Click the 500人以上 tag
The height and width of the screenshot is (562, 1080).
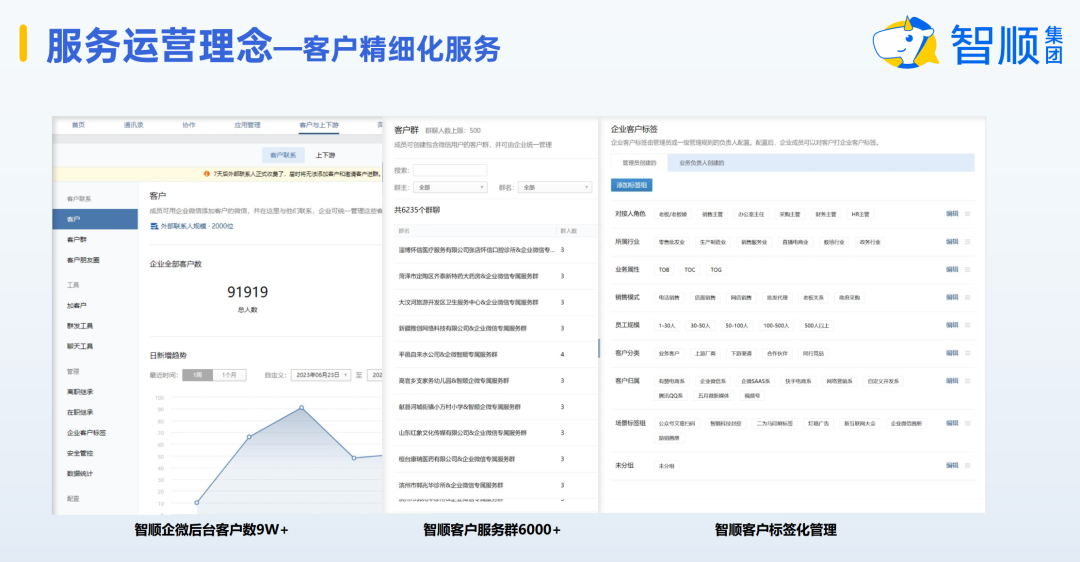pyautogui.click(x=817, y=326)
